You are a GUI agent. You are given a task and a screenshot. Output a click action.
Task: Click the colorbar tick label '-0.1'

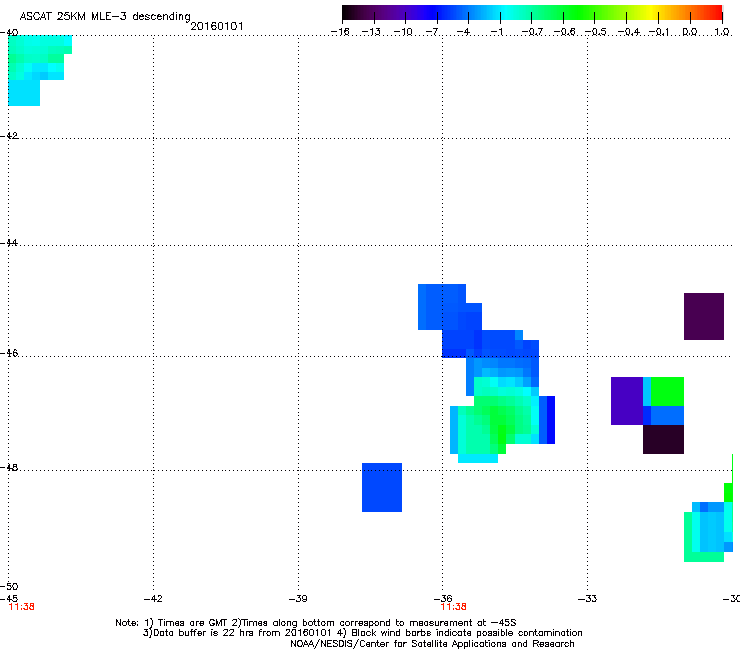pos(658,32)
